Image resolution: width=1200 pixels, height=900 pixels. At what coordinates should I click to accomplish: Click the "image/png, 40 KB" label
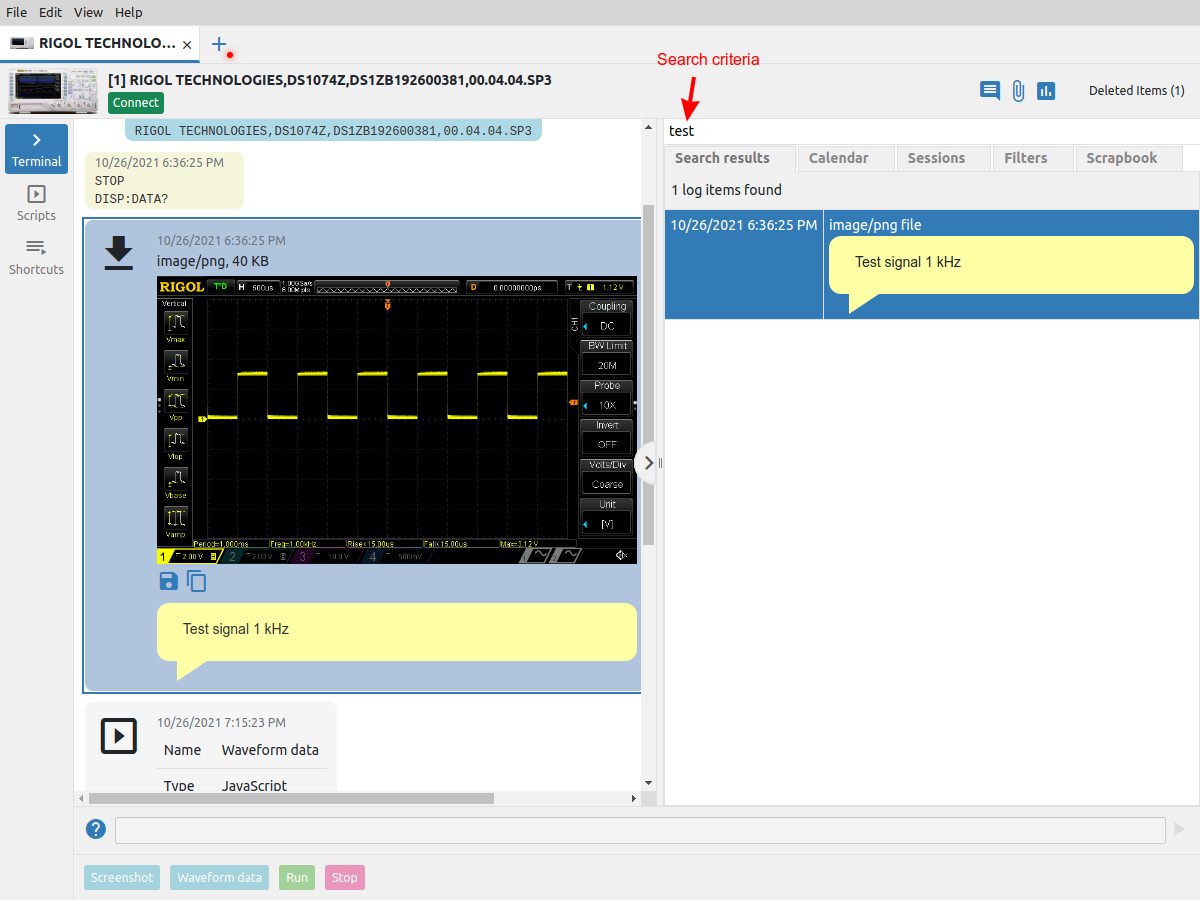(213, 261)
